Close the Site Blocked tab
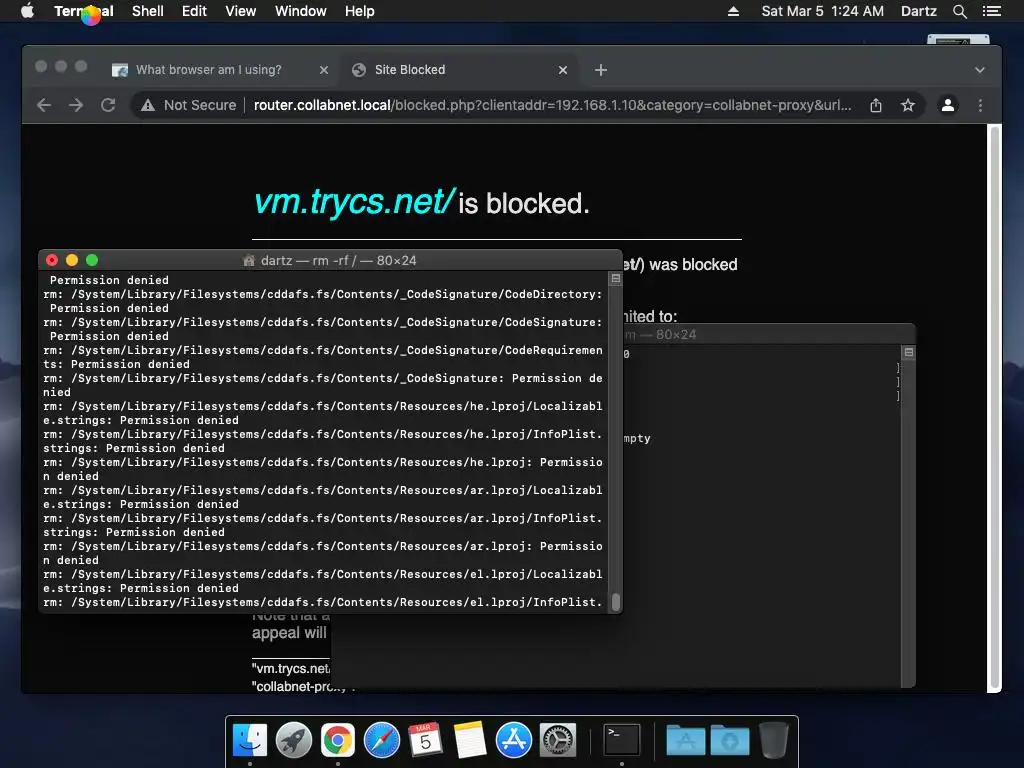The image size is (1024, 768). point(563,70)
